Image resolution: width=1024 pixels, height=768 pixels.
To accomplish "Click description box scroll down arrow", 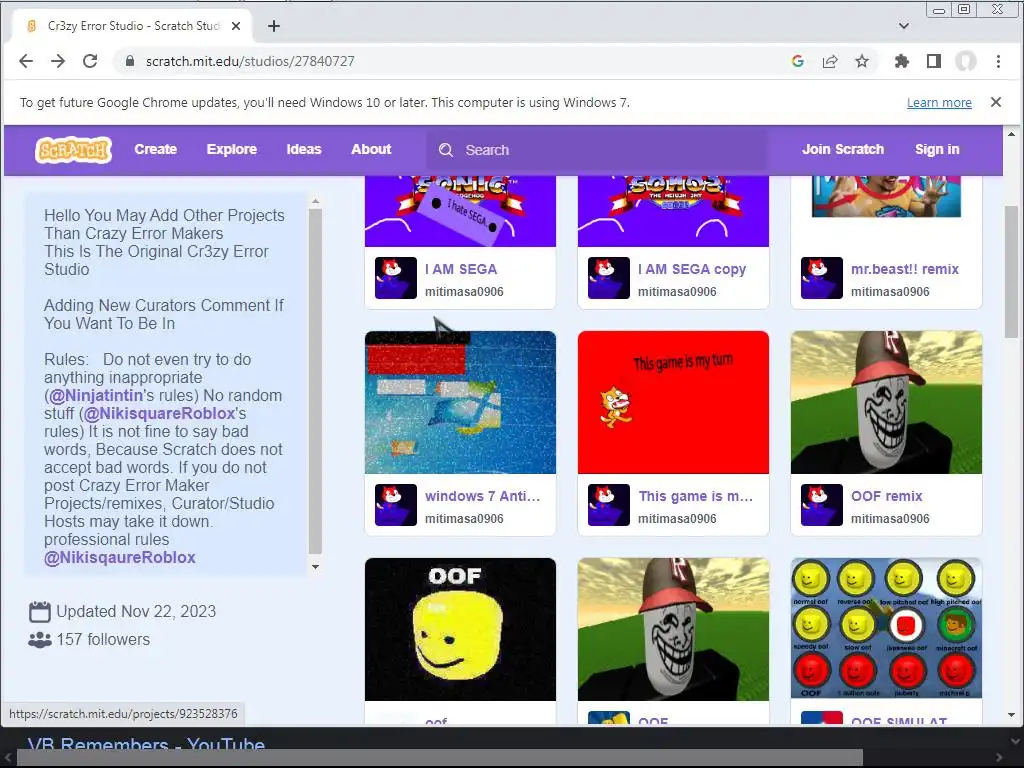I will 315,566.
